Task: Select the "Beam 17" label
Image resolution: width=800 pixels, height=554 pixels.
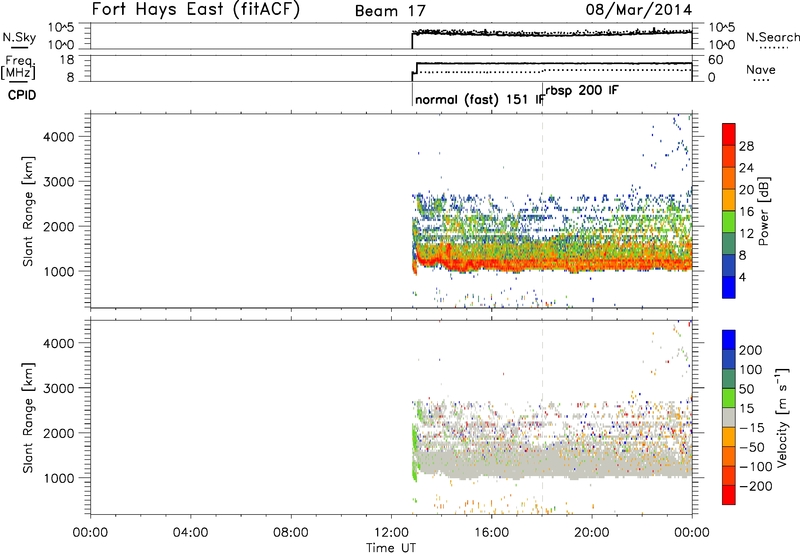Action: point(390,11)
